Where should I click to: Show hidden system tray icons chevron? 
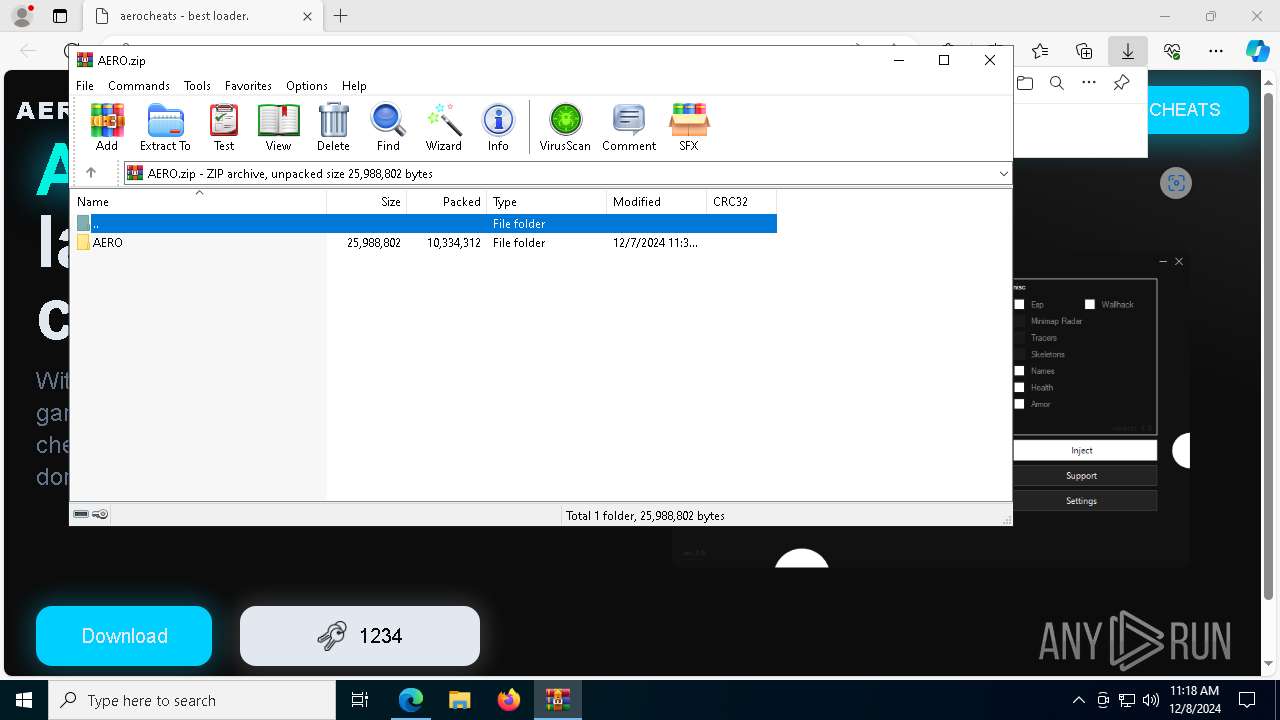1078,700
